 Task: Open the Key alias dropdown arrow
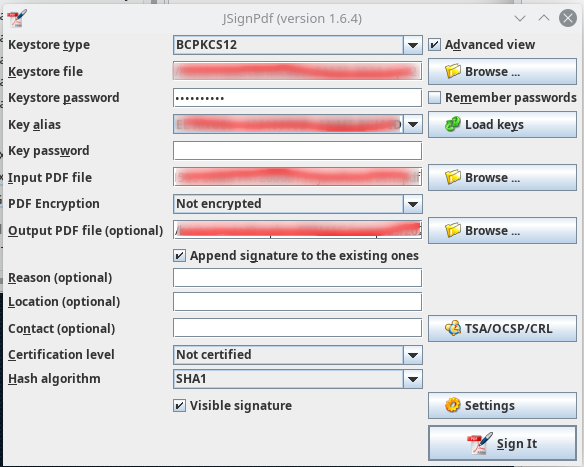(412, 124)
